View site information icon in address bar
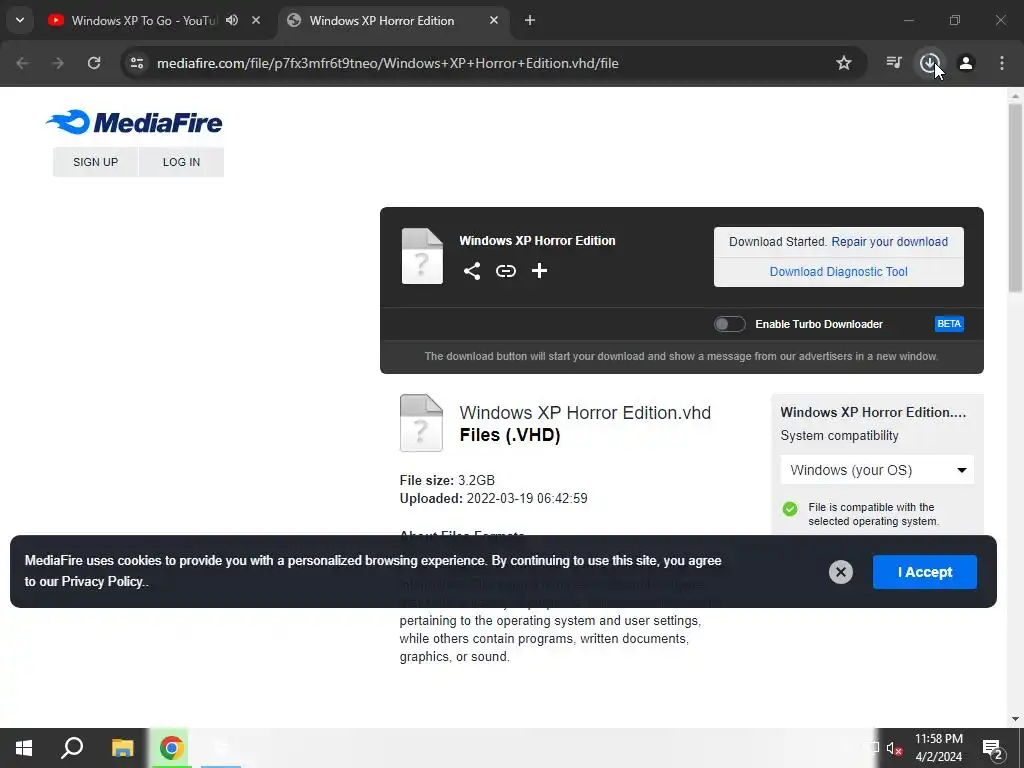This screenshot has height=768, width=1024. click(x=137, y=63)
